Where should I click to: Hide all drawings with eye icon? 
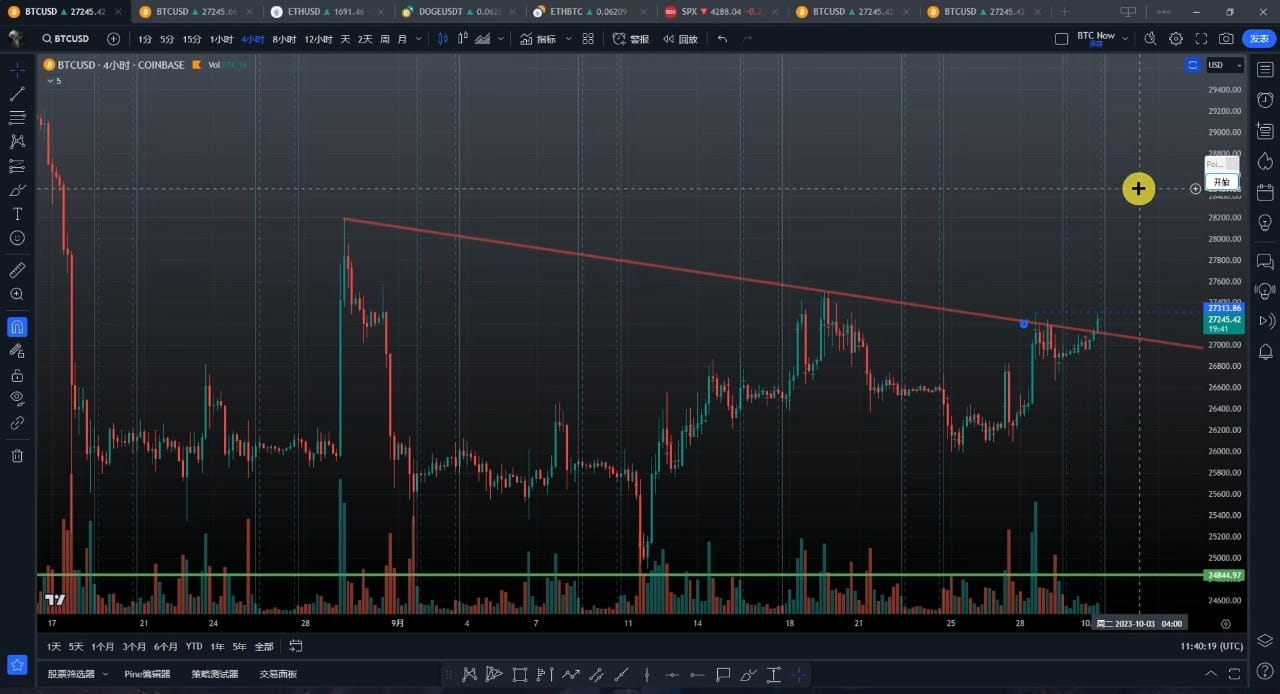[x=17, y=399]
